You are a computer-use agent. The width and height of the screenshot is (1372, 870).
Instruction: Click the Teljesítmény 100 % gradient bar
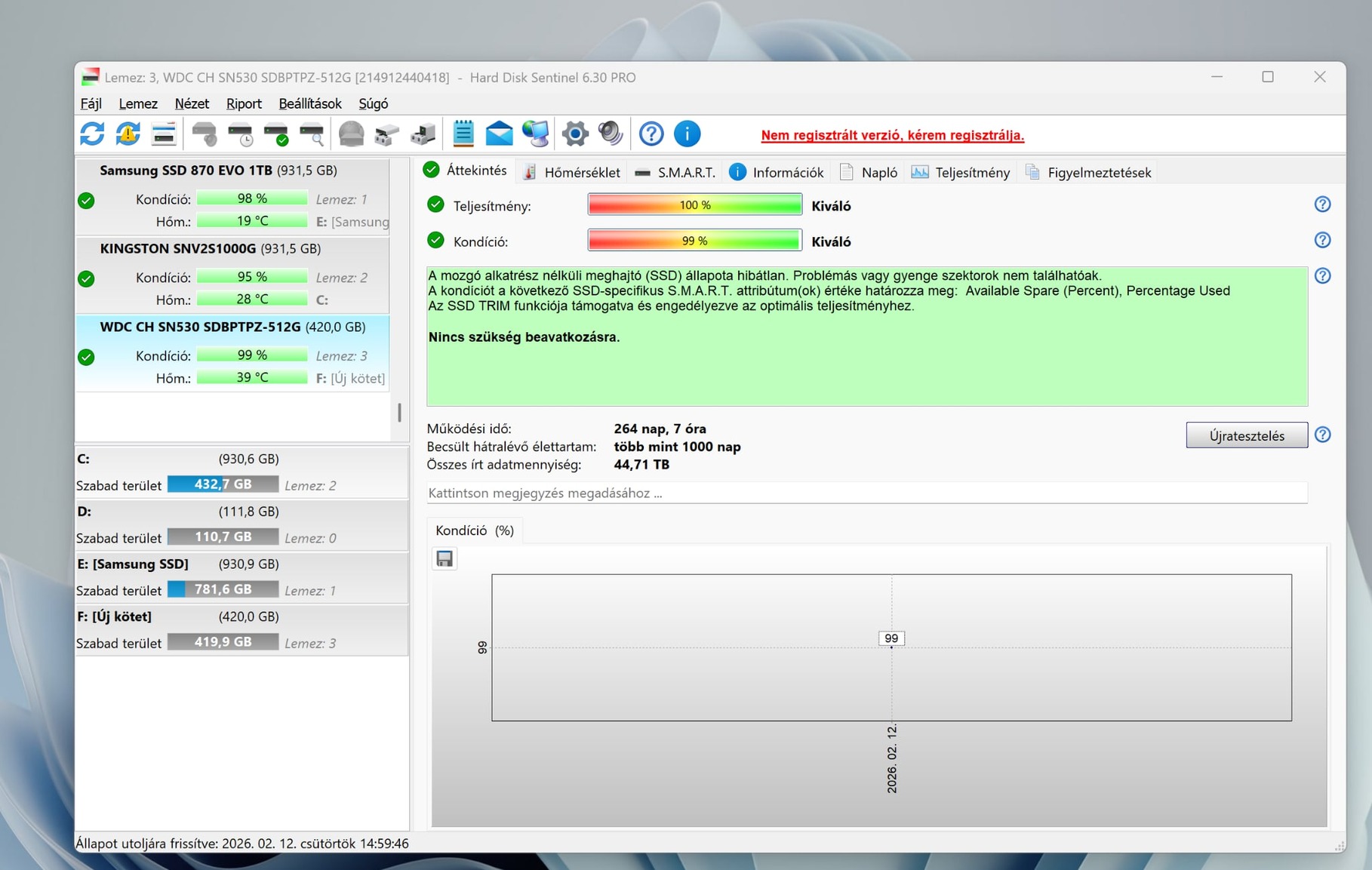pyautogui.click(x=694, y=205)
